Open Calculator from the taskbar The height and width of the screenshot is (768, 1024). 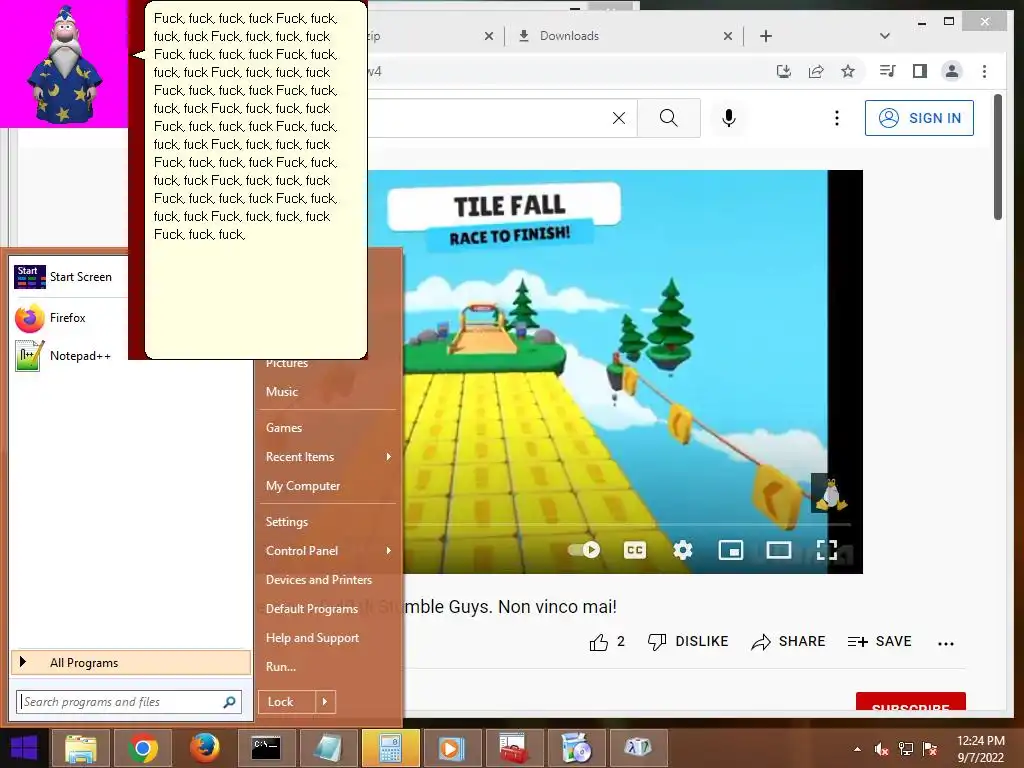(x=390, y=748)
